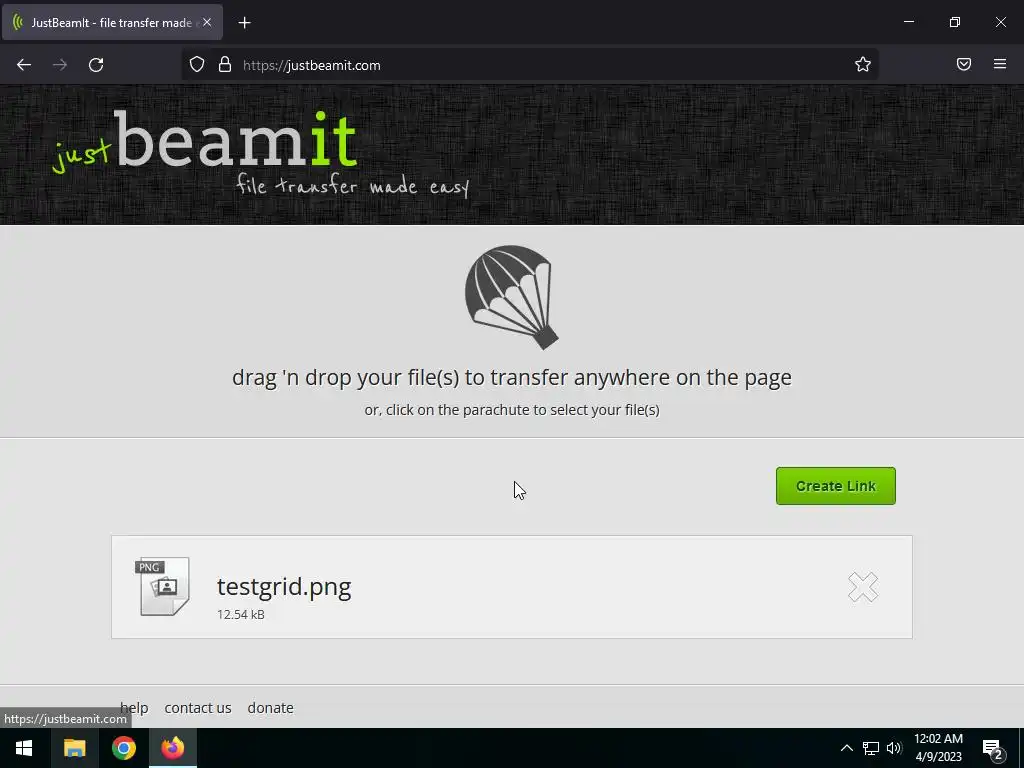Open the help link in footer
The width and height of the screenshot is (1024, 768).
(x=134, y=707)
